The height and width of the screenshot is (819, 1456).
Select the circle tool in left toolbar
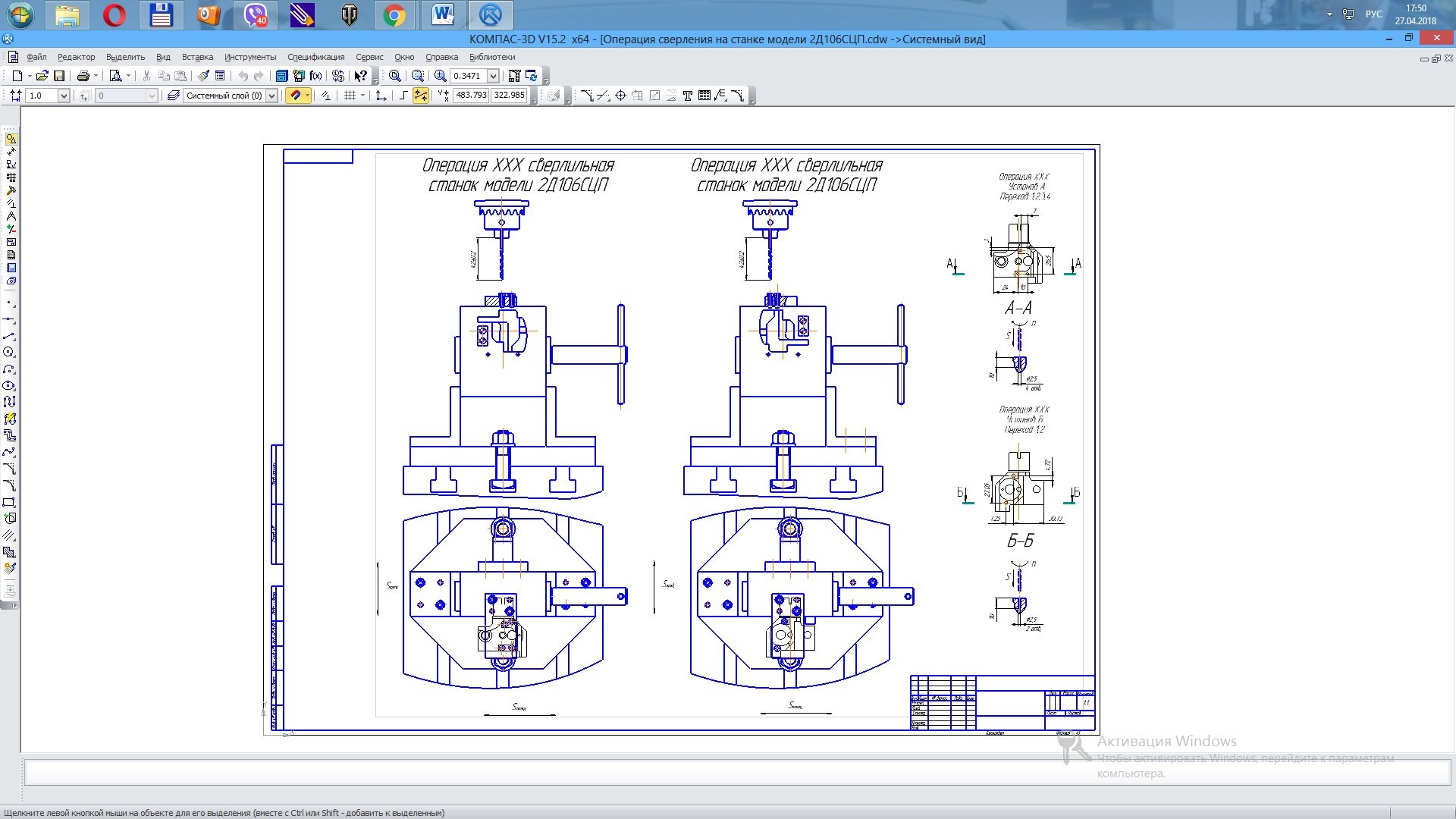[9, 352]
